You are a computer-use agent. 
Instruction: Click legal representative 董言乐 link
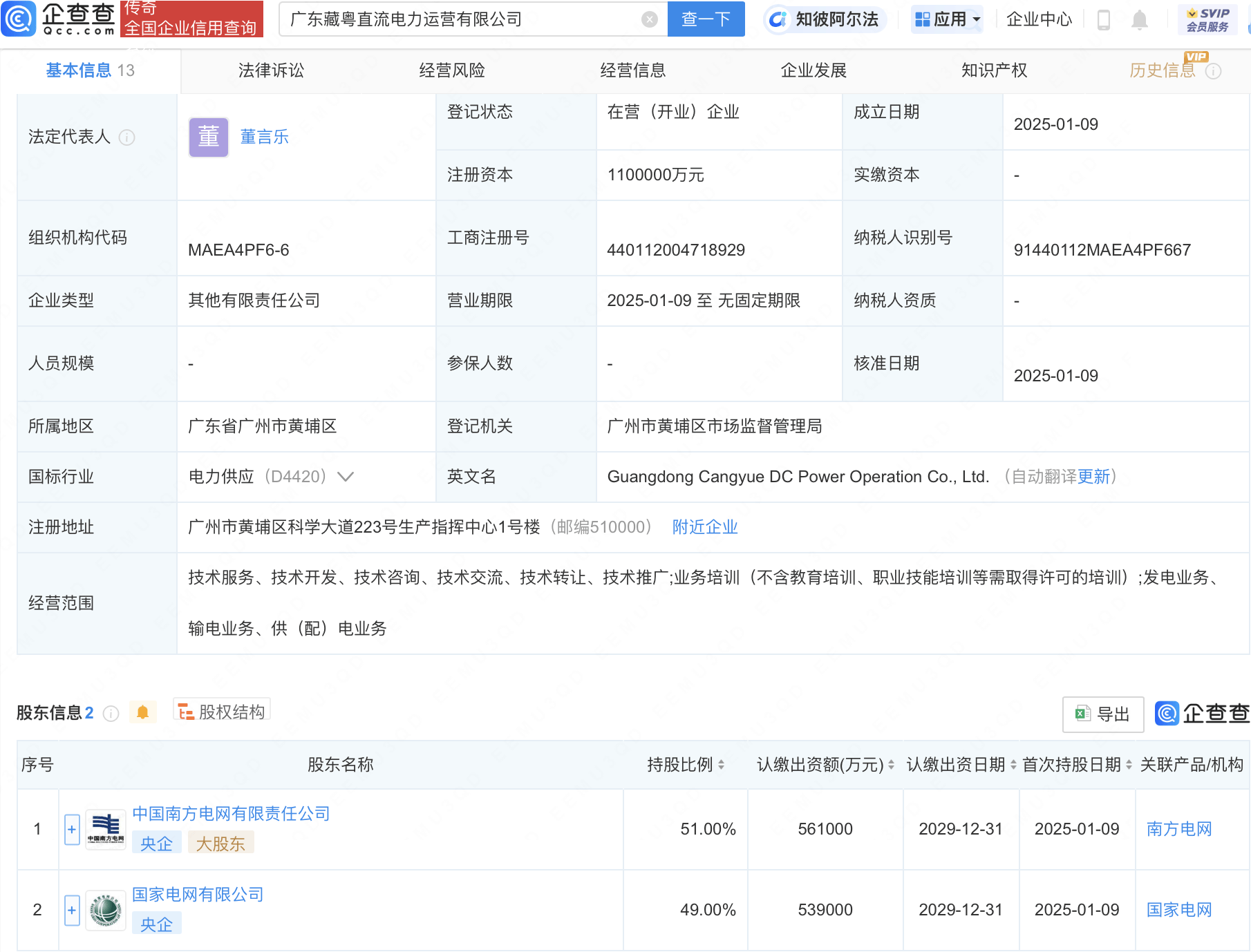263,136
